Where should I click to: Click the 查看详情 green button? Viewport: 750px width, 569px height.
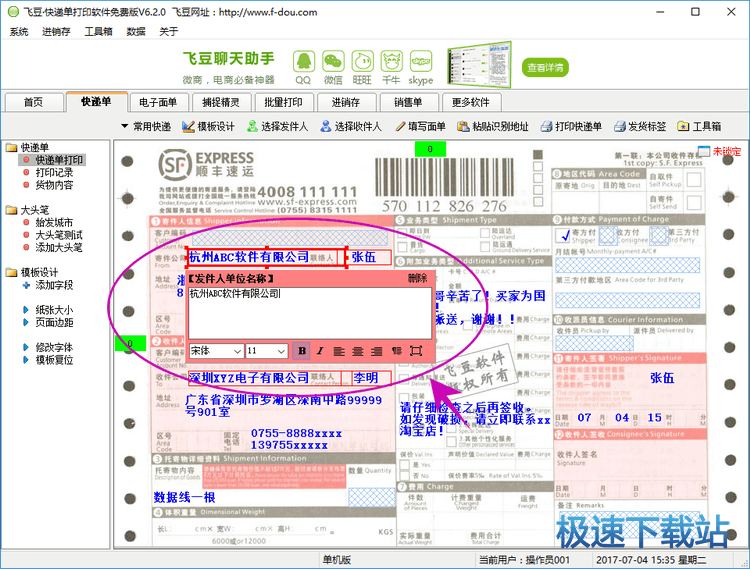[x=545, y=67]
